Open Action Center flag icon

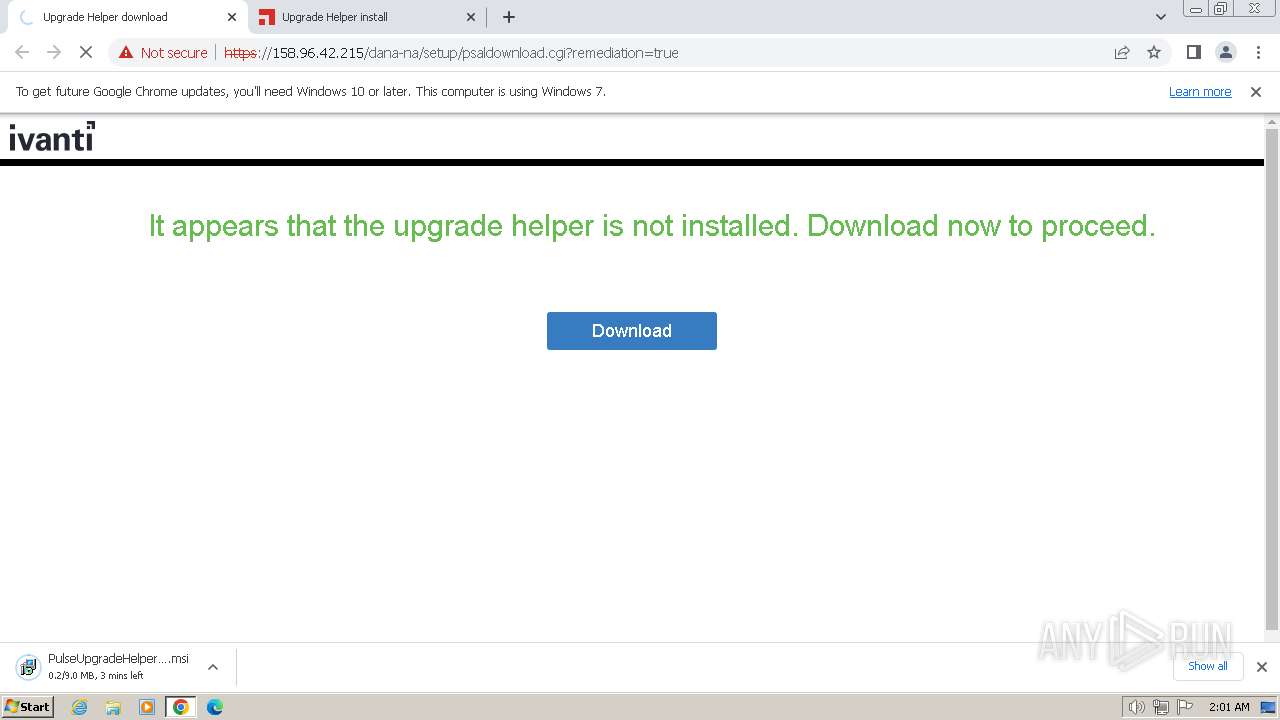[x=1184, y=707]
